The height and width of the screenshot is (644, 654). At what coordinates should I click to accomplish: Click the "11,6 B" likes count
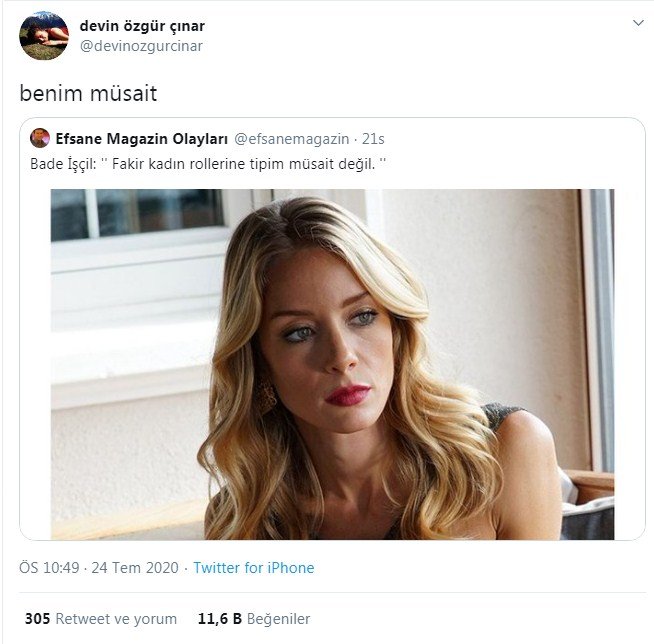pyautogui.click(x=220, y=619)
